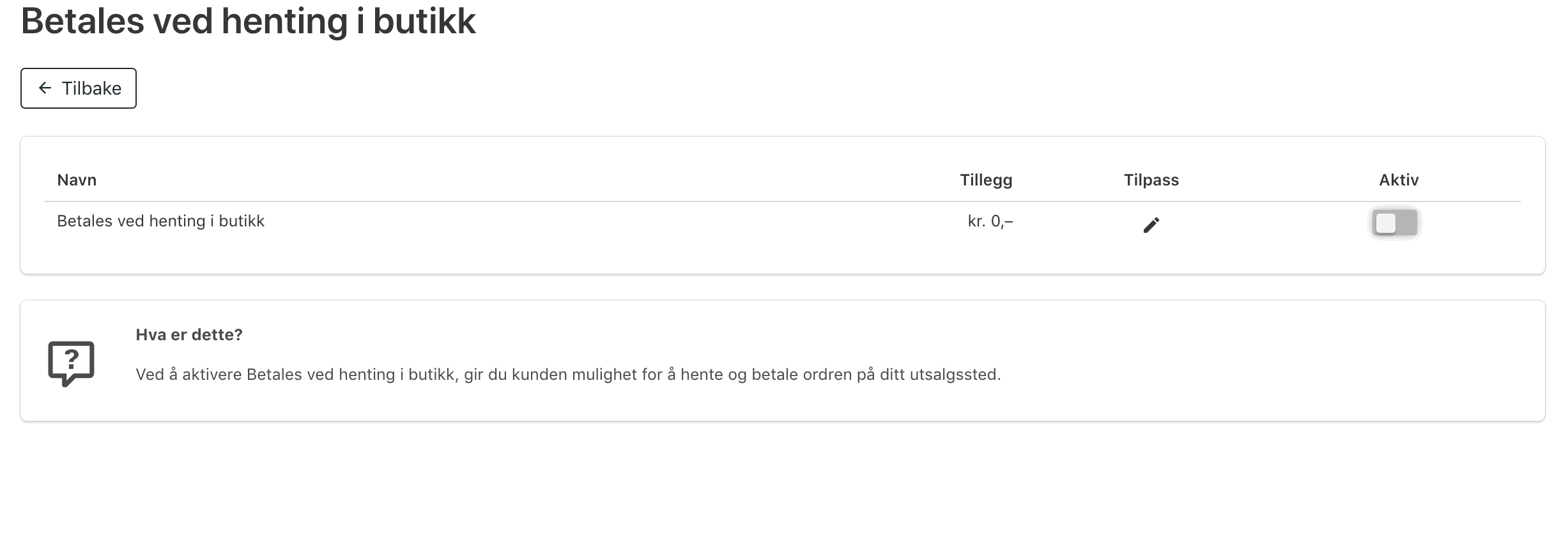Click the Tillegg column header
This screenshot has width=1568, height=550.
[x=986, y=180]
